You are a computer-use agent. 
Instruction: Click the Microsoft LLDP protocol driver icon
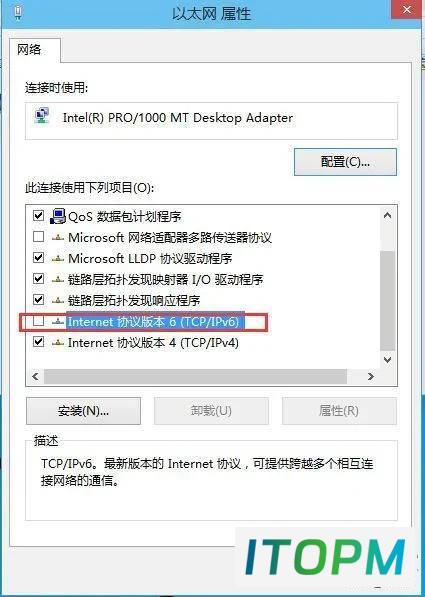58,259
